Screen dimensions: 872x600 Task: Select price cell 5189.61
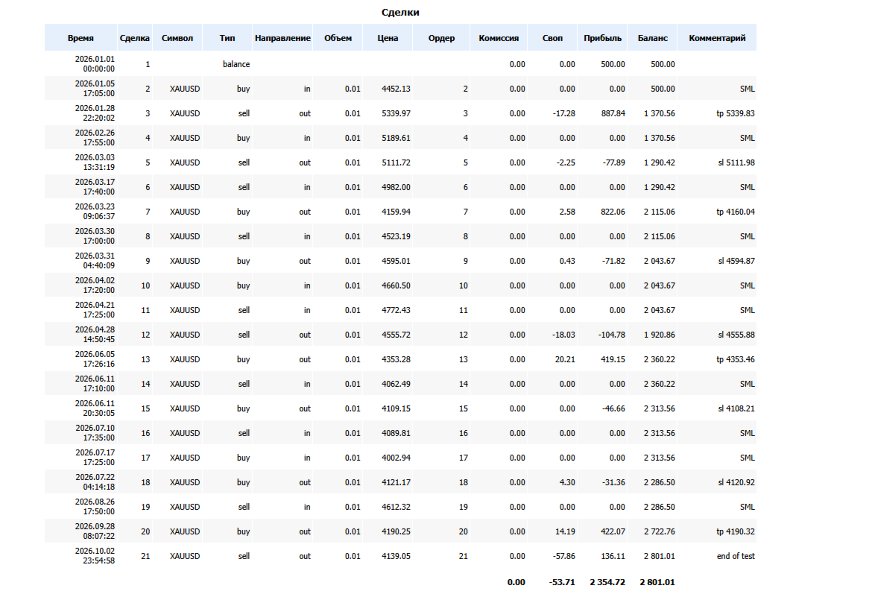pos(396,138)
